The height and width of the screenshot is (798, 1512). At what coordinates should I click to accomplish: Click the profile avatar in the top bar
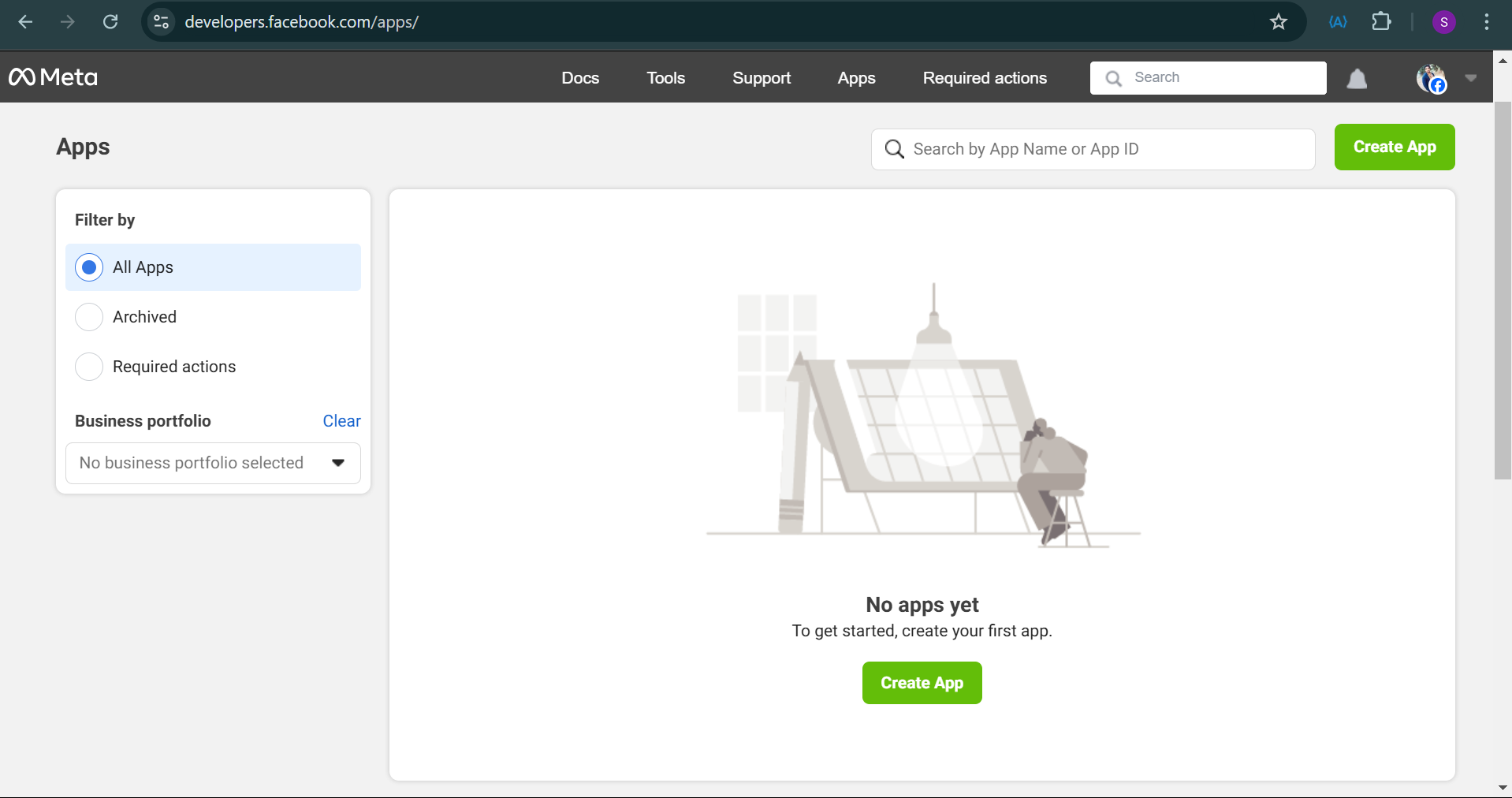1431,78
